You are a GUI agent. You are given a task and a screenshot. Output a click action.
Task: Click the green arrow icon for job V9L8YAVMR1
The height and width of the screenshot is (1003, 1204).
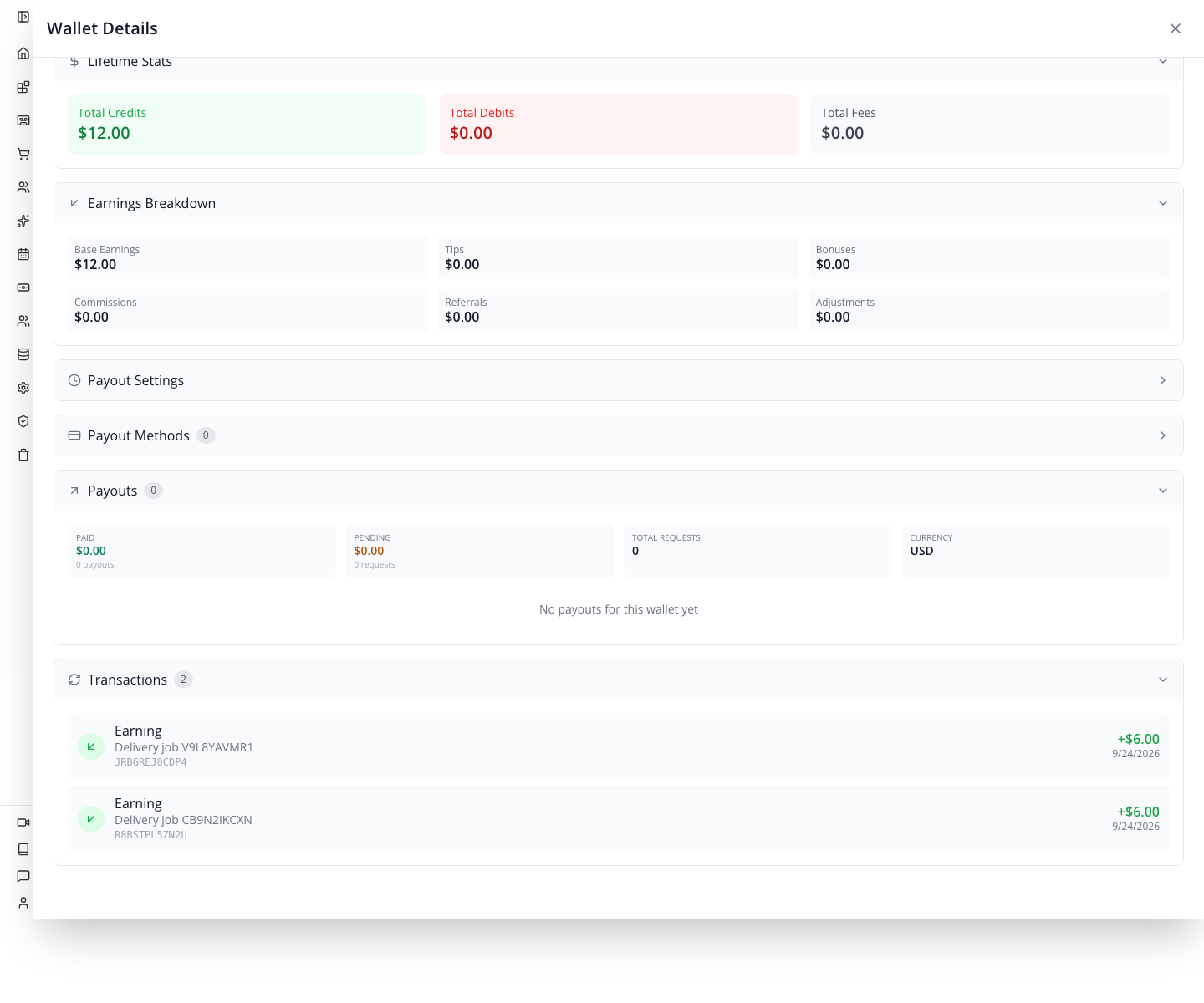91,746
